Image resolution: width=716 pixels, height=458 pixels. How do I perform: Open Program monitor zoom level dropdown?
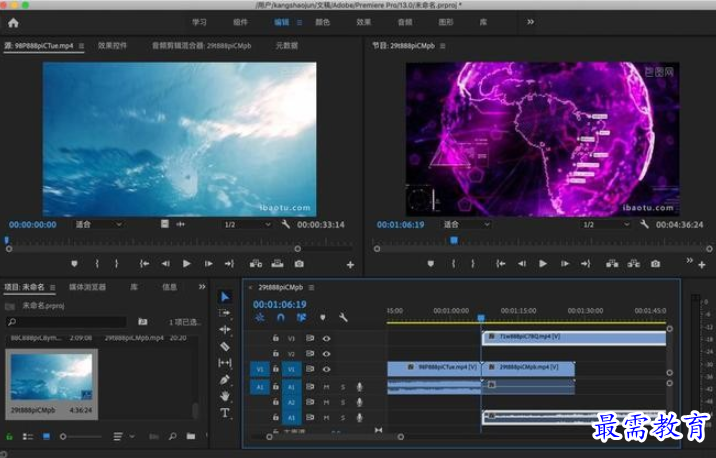467,224
